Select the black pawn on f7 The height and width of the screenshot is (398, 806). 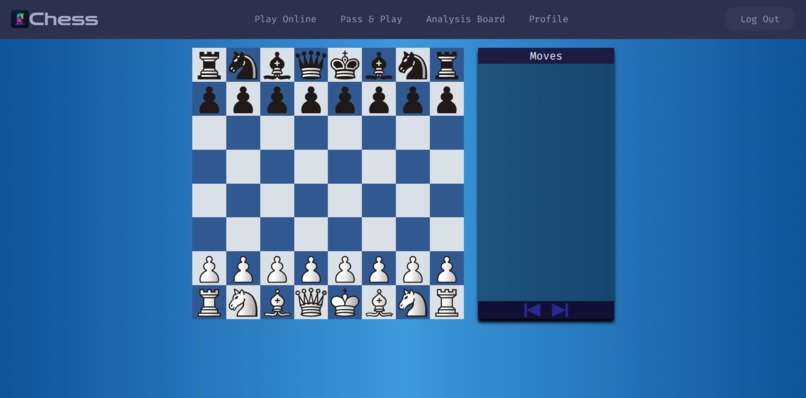click(379, 99)
